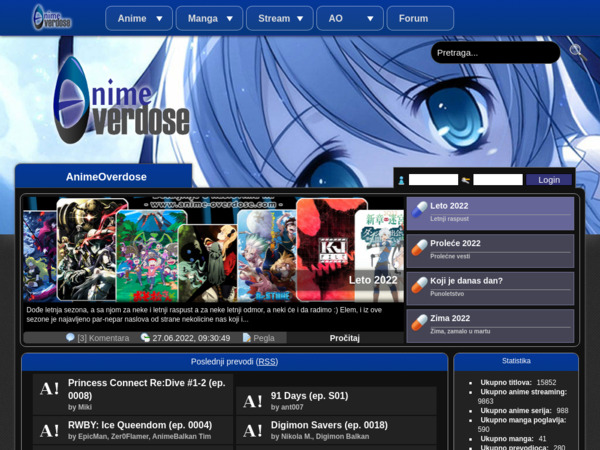Image resolution: width=600 pixels, height=450 pixels.
Task: Click the password key icon in login bar
Action: [466, 180]
